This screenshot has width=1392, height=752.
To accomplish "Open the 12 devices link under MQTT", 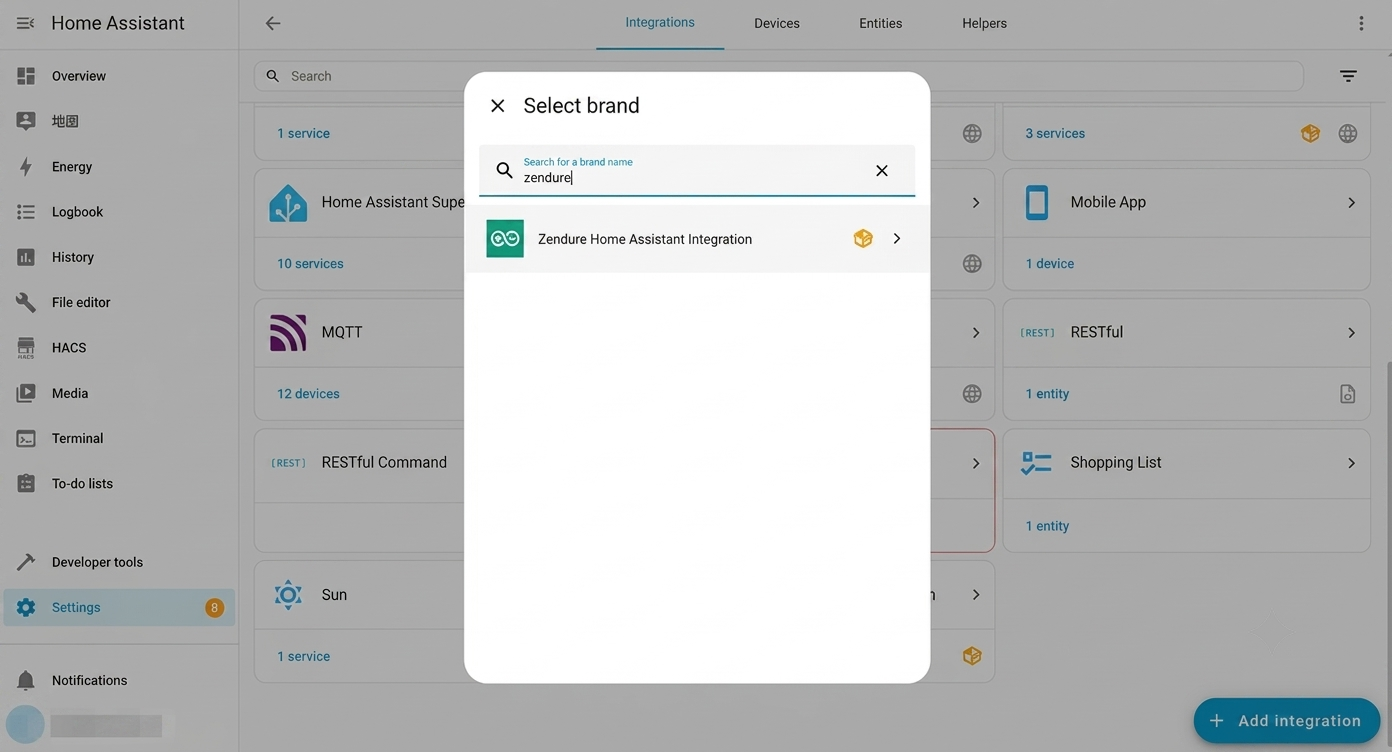I will tap(308, 394).
